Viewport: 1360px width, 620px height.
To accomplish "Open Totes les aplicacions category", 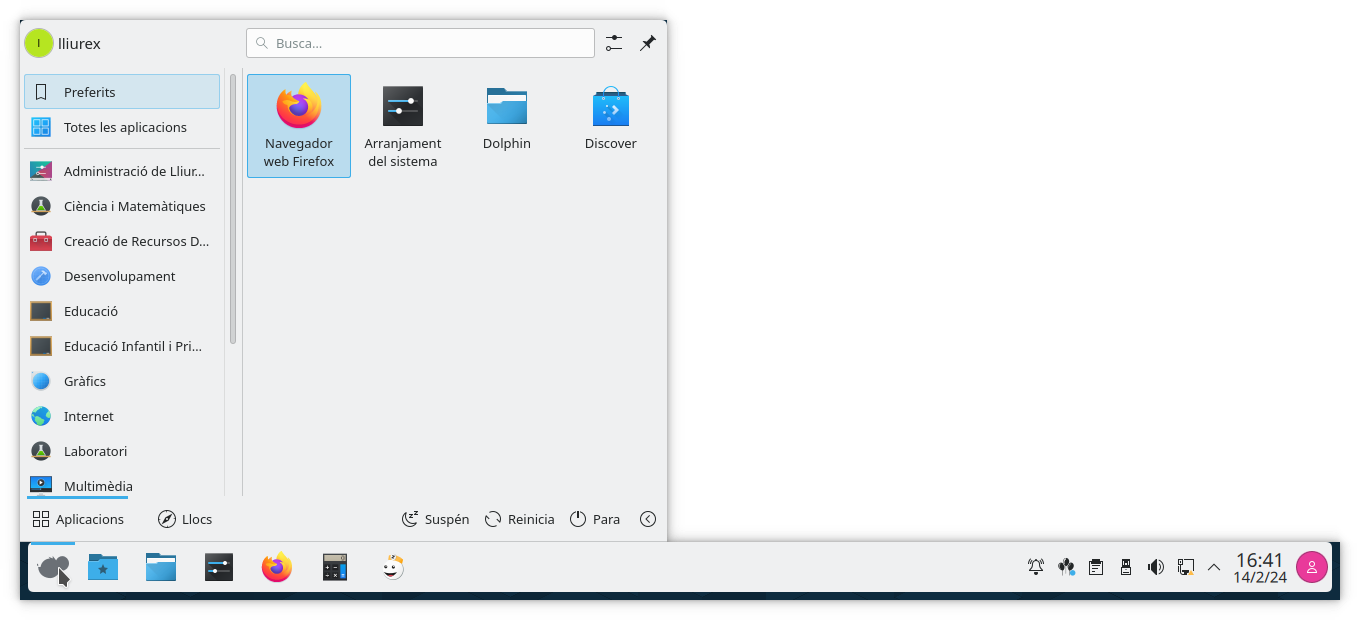I will coord(122,127).
